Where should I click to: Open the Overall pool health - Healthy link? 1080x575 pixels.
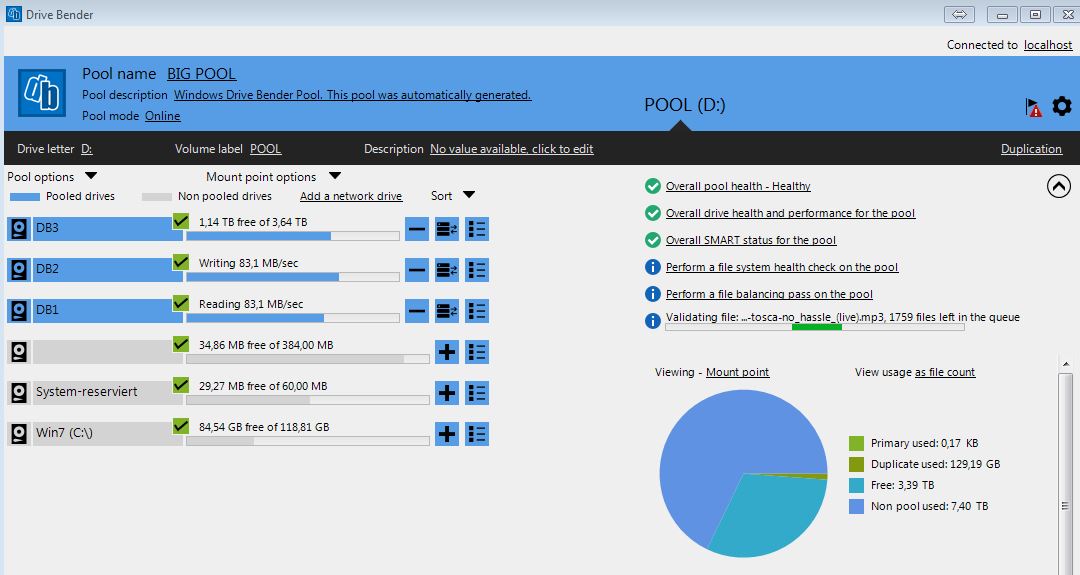[x=738, y=186]
